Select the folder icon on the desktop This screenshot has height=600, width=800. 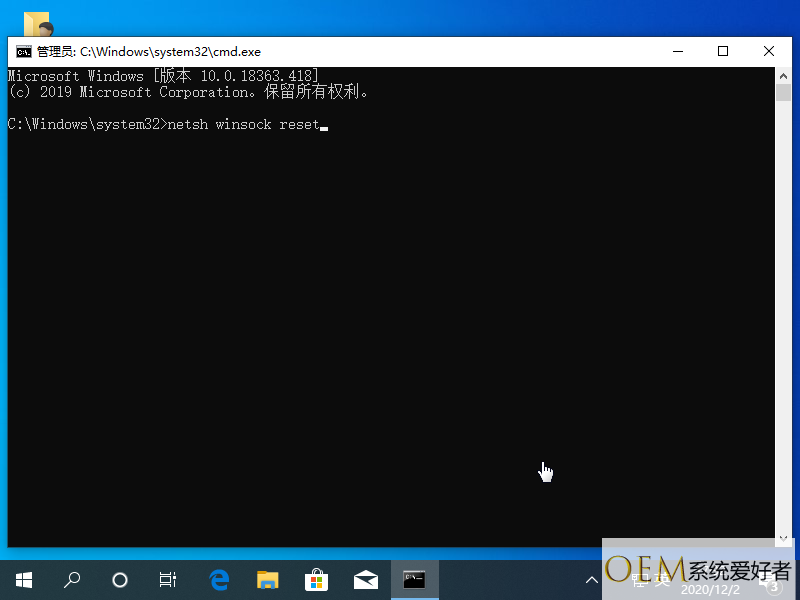pyautogui.click(x=38, y=24)
